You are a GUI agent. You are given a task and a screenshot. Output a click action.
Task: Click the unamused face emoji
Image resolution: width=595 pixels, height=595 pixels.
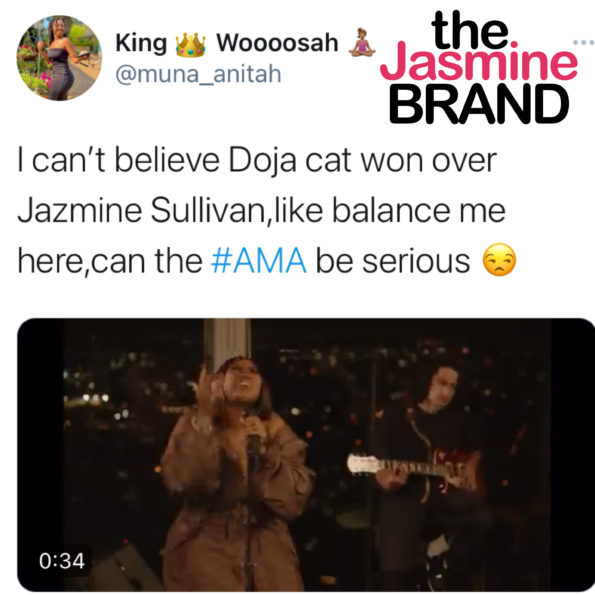(x=499, y=260)
